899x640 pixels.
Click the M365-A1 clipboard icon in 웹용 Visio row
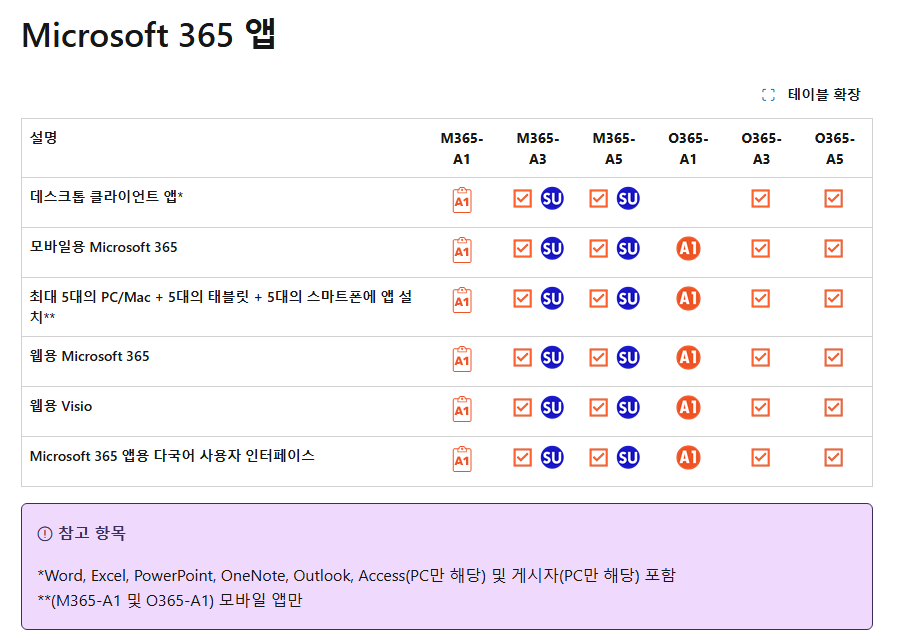tap(462, 409)
